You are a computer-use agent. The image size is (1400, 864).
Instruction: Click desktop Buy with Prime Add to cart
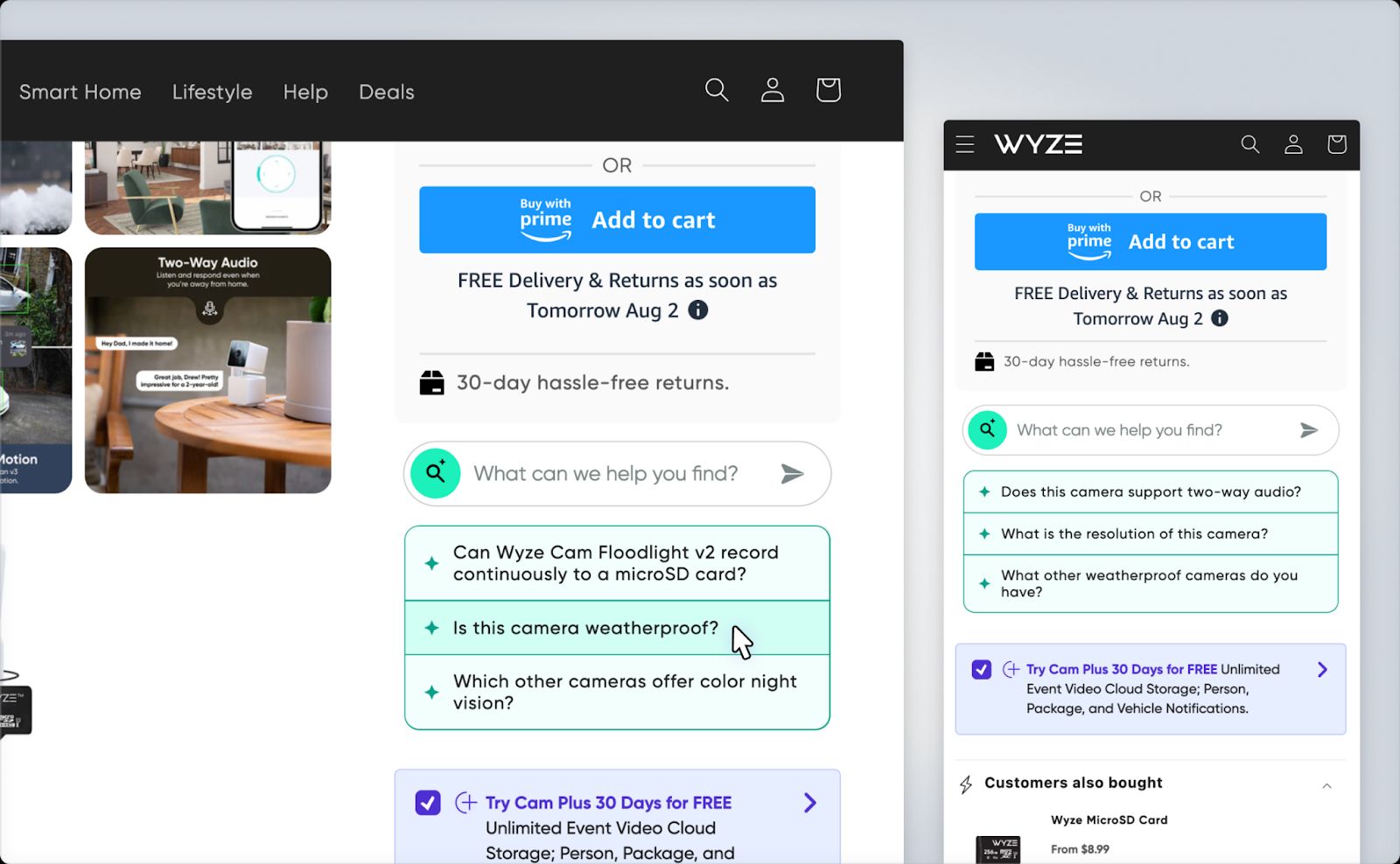(617, 220)
